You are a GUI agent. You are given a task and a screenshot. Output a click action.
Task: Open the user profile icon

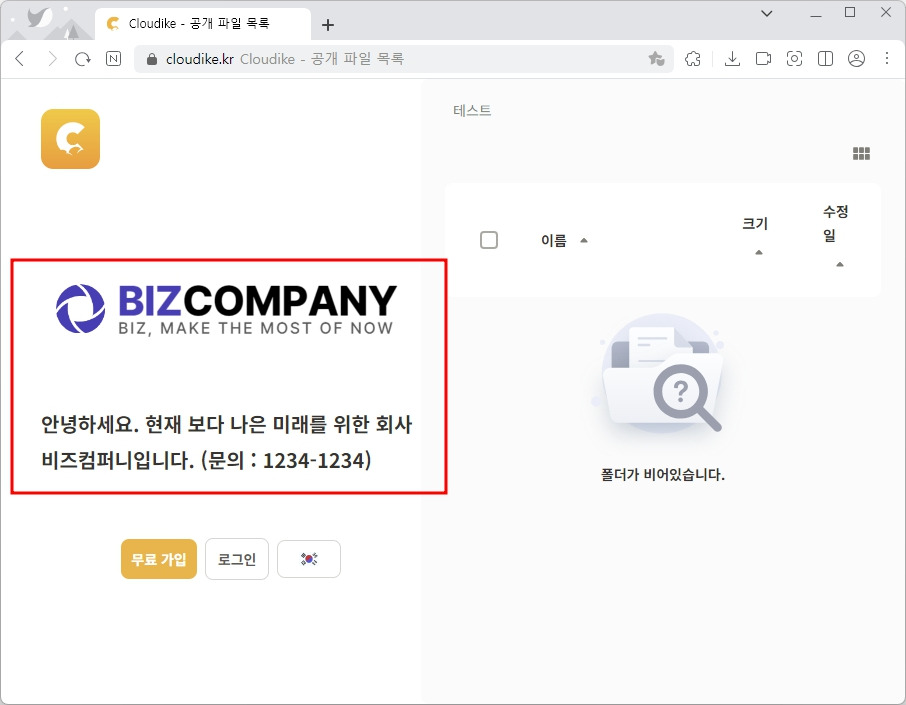coord(856,58)
